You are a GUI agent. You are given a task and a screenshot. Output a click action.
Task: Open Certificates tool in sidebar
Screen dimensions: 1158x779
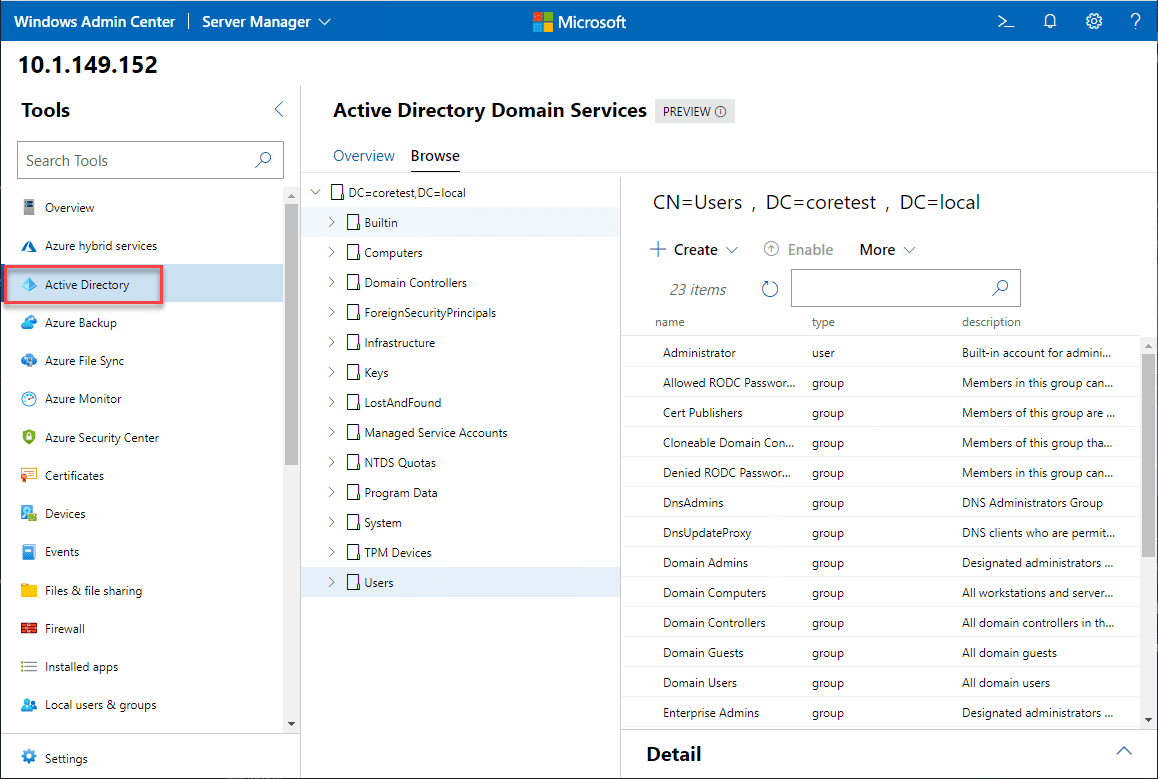click(74, 476)
